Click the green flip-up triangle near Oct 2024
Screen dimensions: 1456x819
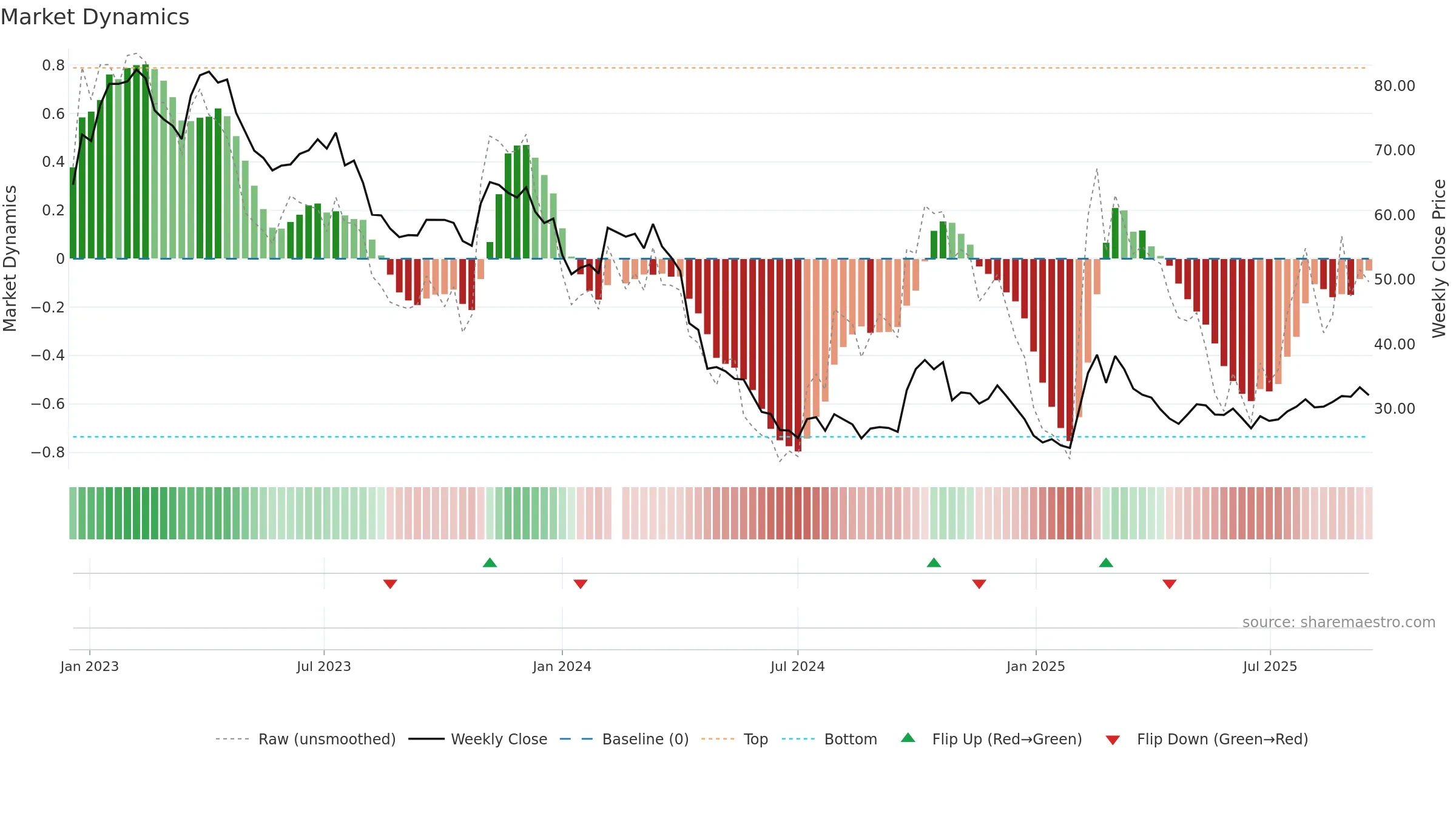(934, 562)
